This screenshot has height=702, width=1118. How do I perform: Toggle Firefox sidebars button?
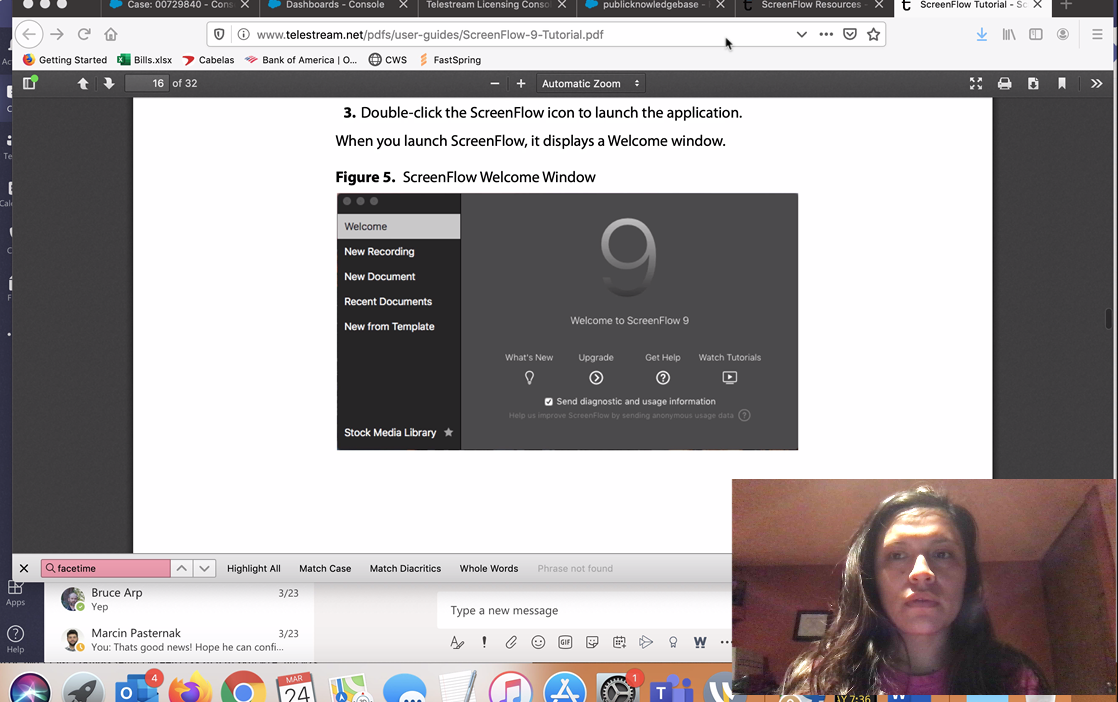(1036, 34)
